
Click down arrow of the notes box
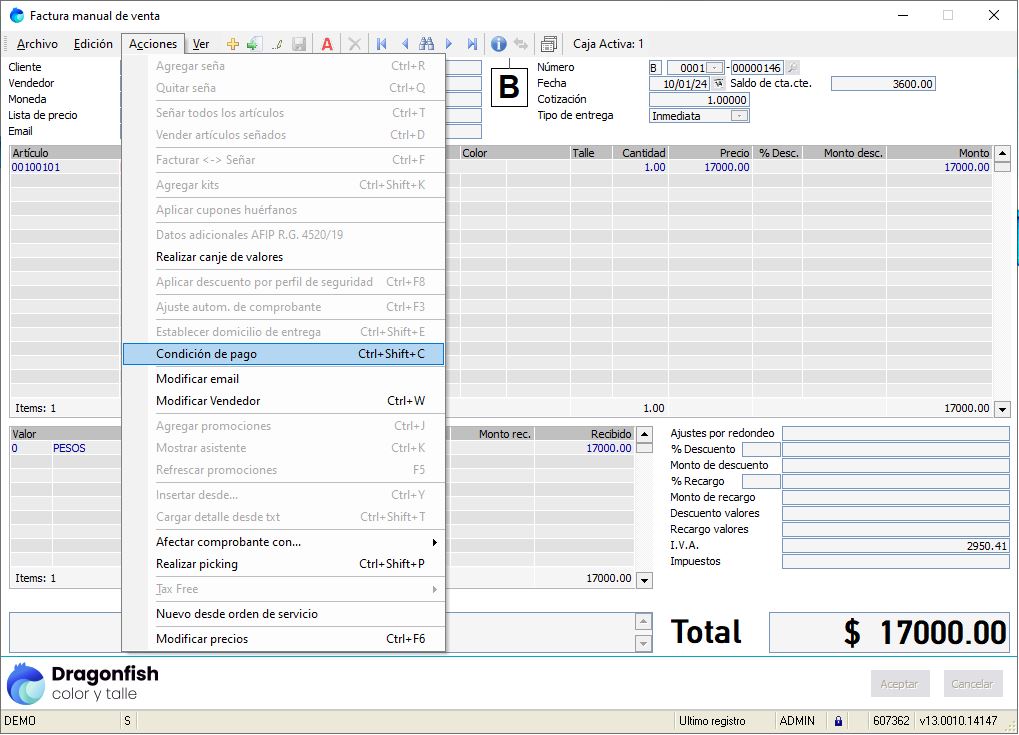click(643, 644)
